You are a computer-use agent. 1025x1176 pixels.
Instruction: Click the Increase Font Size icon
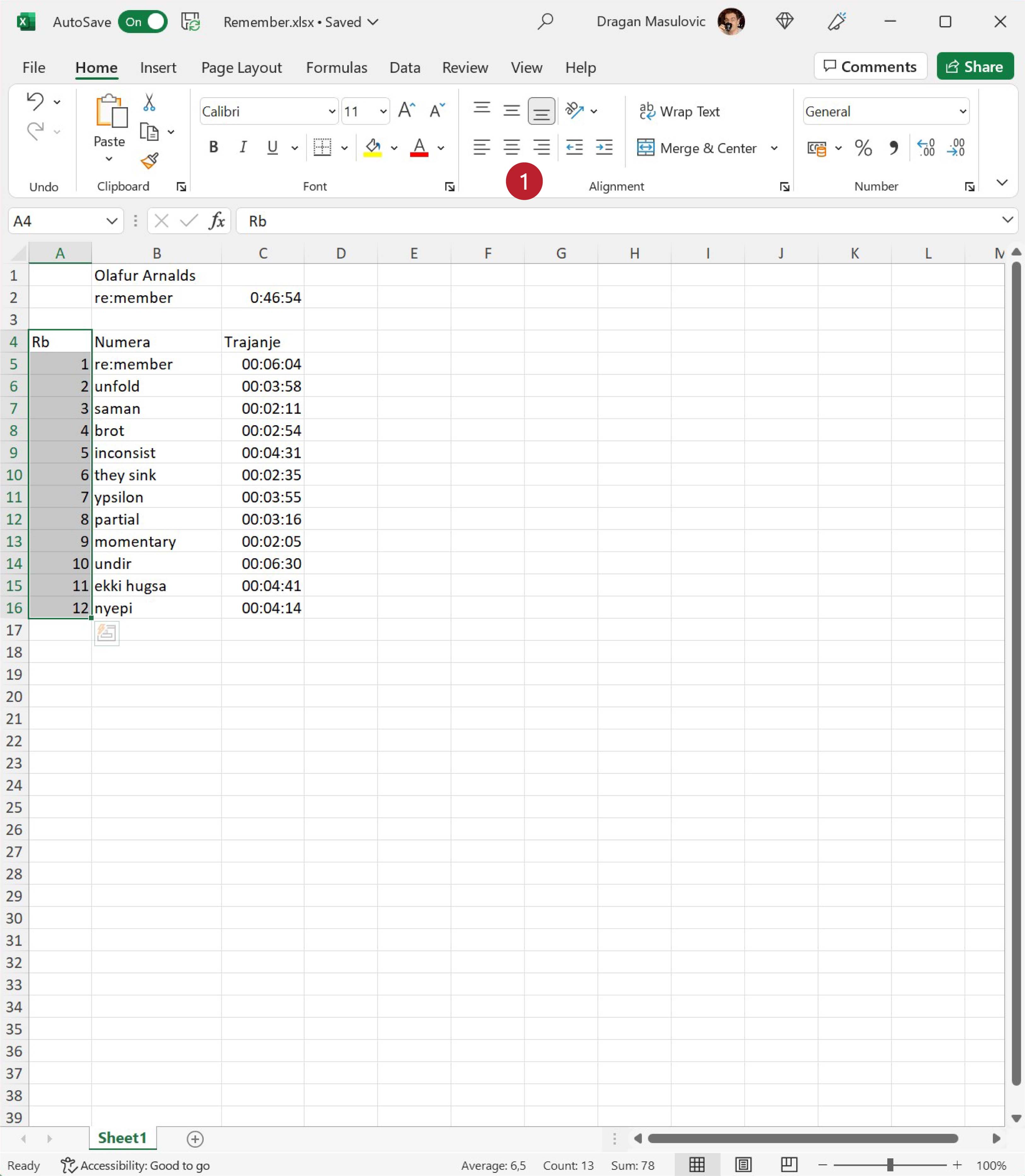(x=406, y=110)
